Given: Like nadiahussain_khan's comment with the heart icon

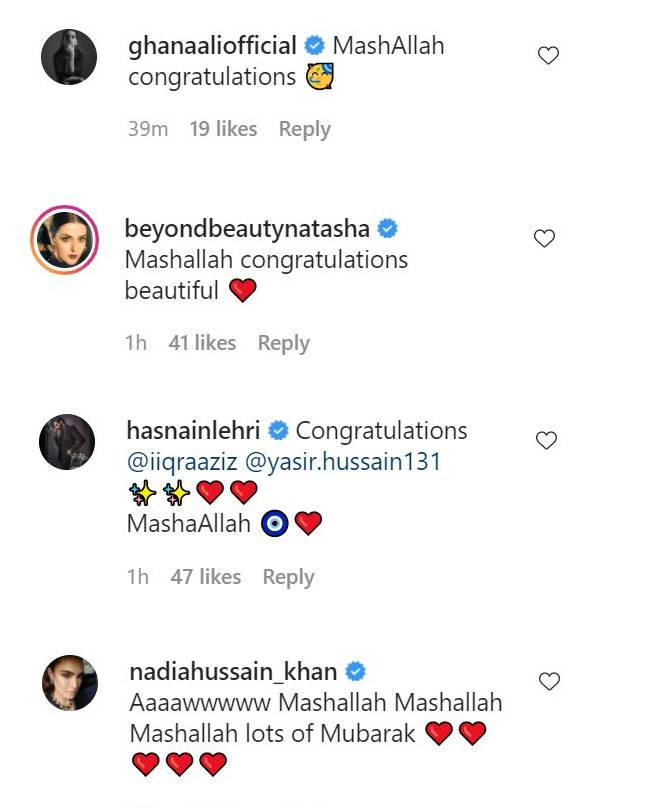Looking at the screenshot, I should tap(549, 681).
